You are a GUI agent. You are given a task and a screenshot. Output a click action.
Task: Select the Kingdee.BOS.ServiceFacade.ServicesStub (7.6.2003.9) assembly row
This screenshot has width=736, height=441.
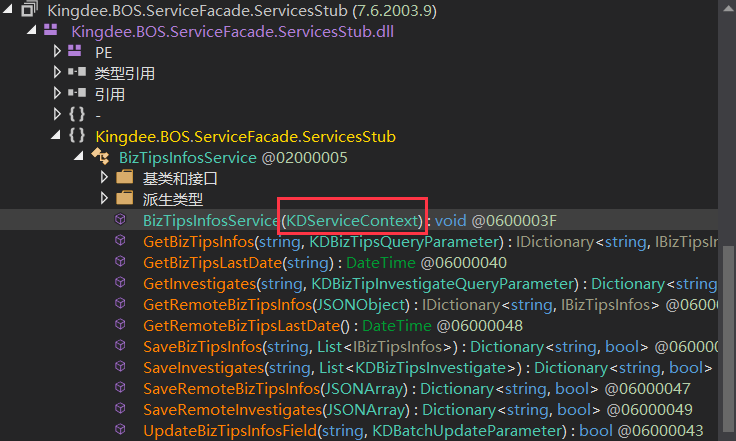tap(242, 10)
